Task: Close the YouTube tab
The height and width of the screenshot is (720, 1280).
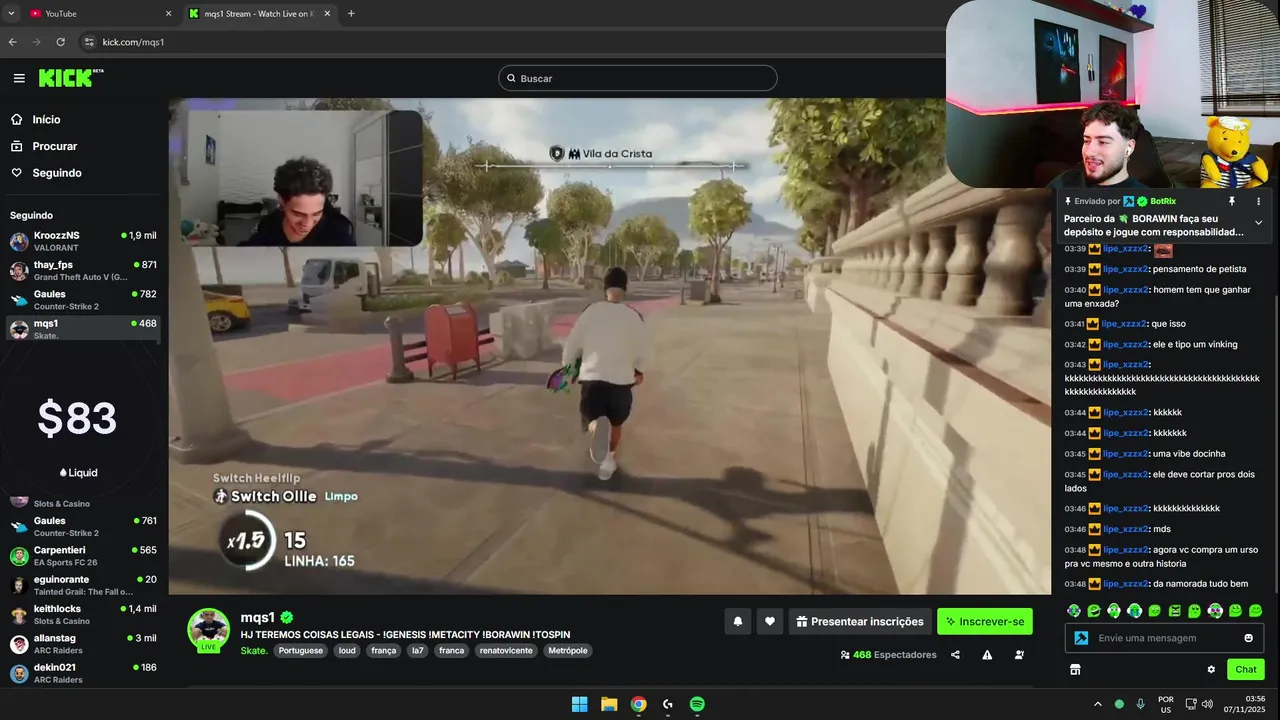Action: 168,13
